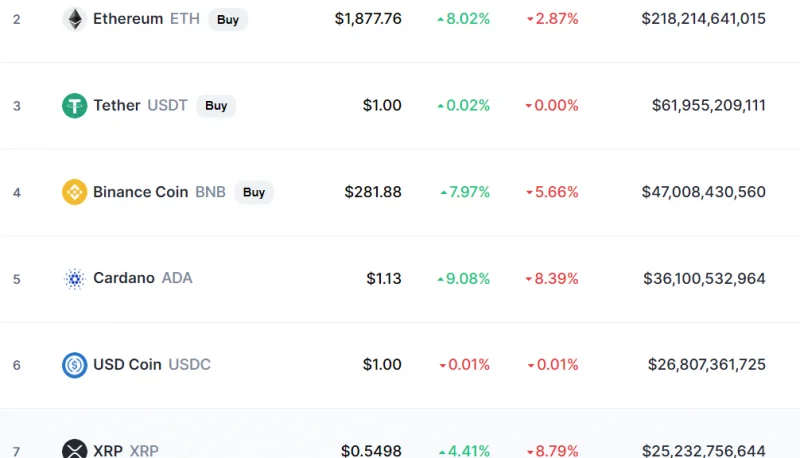Click the green Tether logo icon
Screen dimensions: 800x458
[x=74, y=106]
